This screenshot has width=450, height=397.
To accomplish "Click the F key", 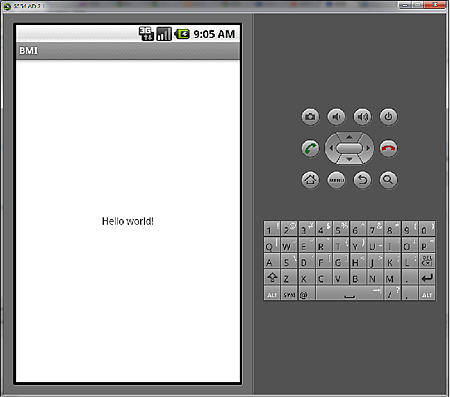I will coord(324,261).
